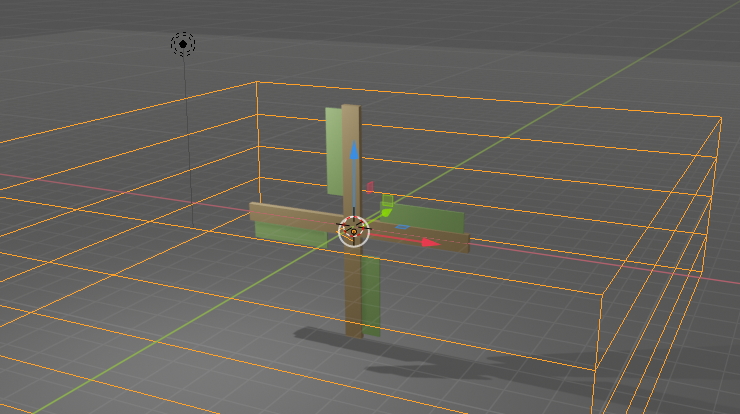Click the green Y-axis move arrow
The width and height of the screenshot is (740, 414).
pyautogui.click(x=386, y=213)
